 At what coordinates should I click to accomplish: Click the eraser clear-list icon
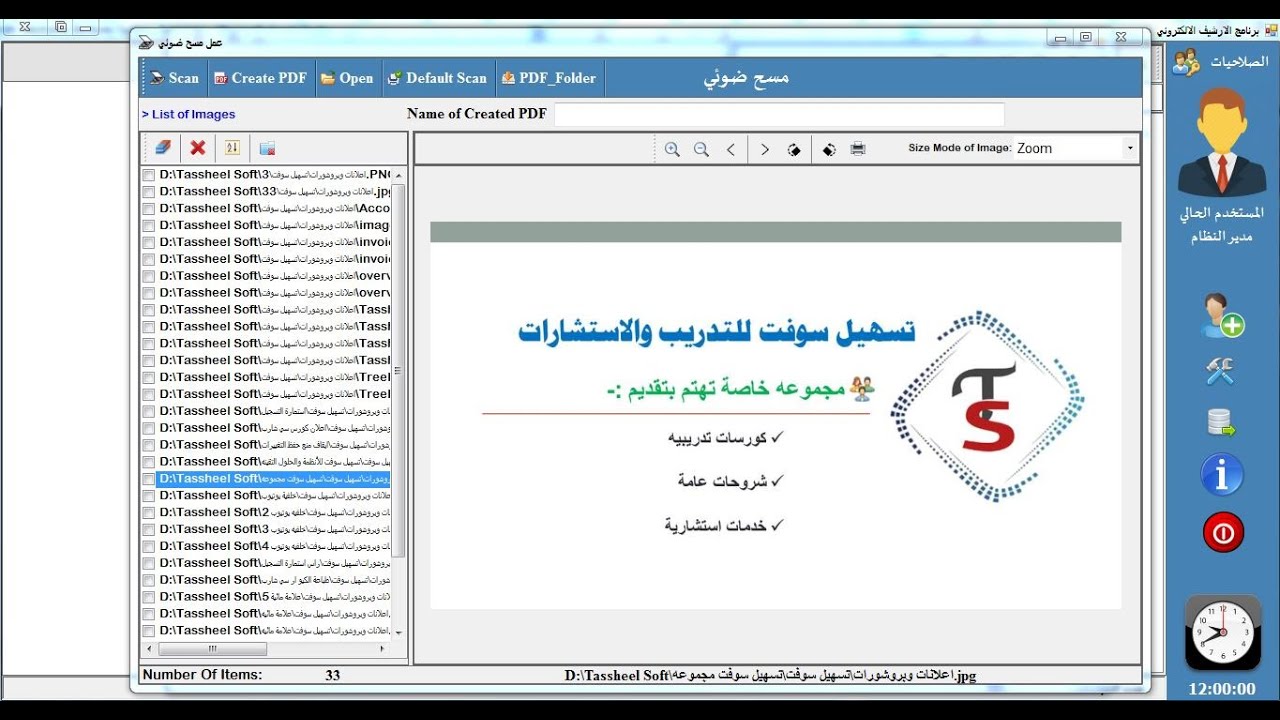tap(162, 148)
